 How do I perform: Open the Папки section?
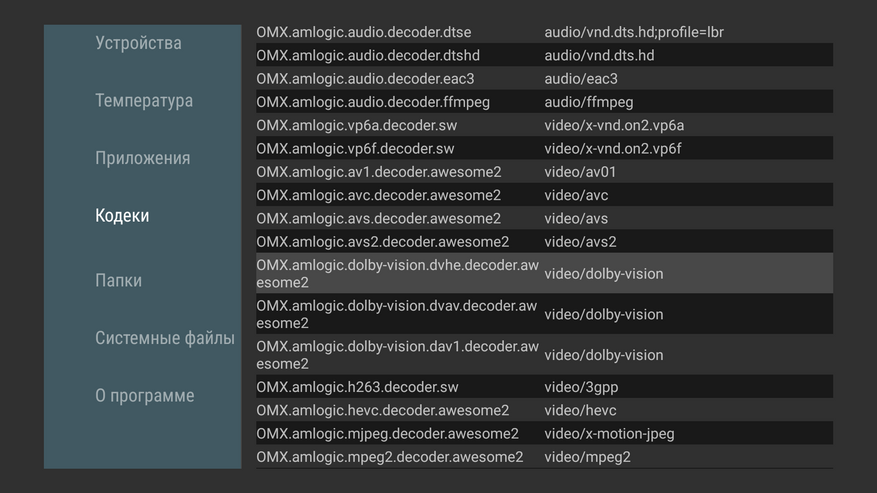118,281
